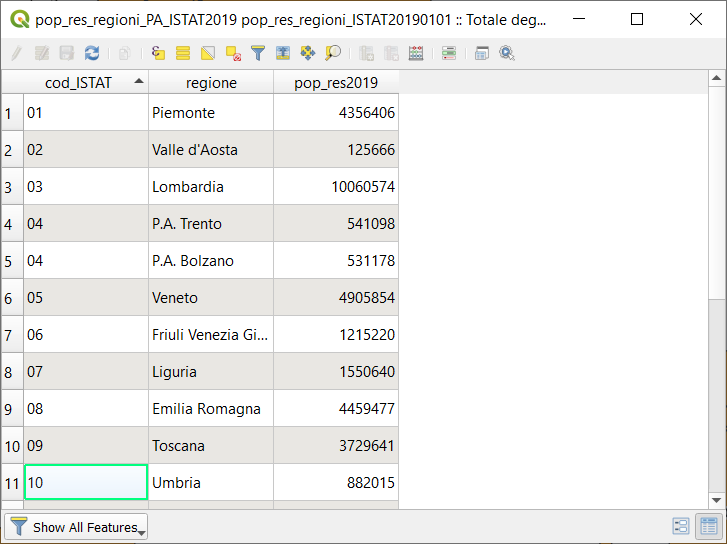Pan map to selected rows
Image resolution: width=727 pixels, height=544 pixels.
tap(308, 53)
